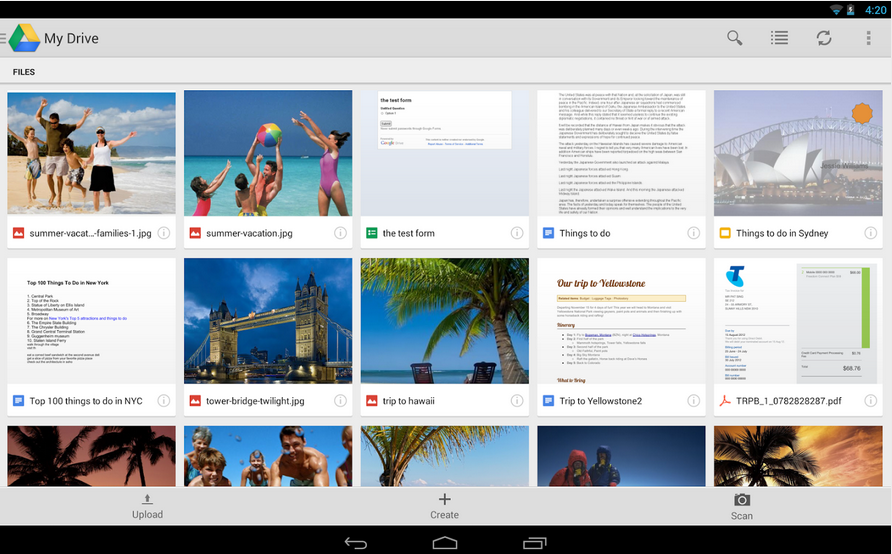Open the Trip to Yellowstone2 document preview

[621, 321]
